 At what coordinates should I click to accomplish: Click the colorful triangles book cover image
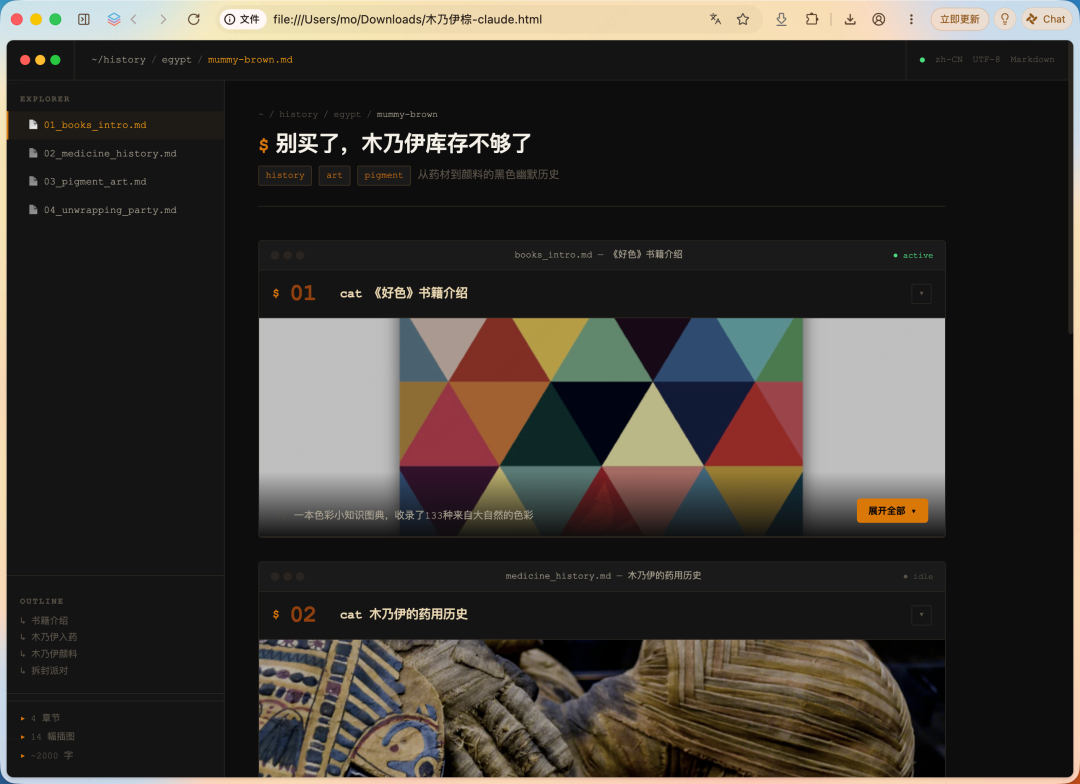pyautogui.click(x=601, y=426)
